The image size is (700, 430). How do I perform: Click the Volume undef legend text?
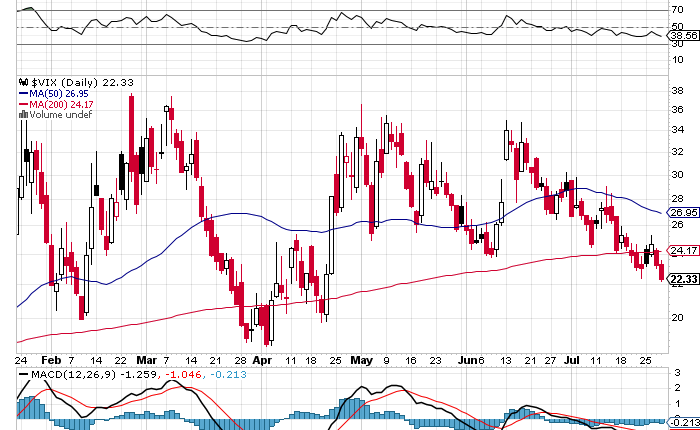pyautogui.click(x=59, y=114)
